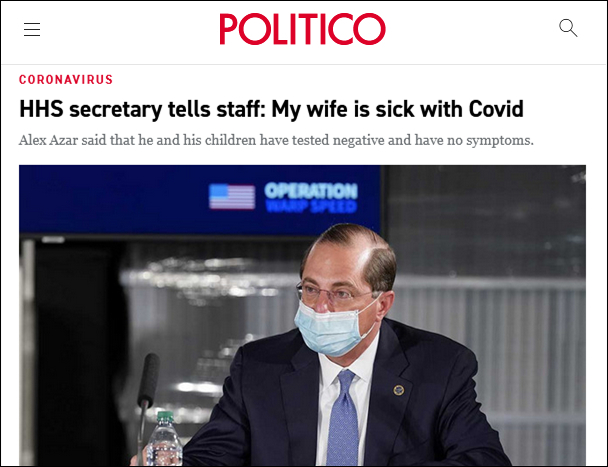Click the blue necktie in the photo
Image resolution: width=608 pixels, height=467 pixels.
(x=343, y=417)
